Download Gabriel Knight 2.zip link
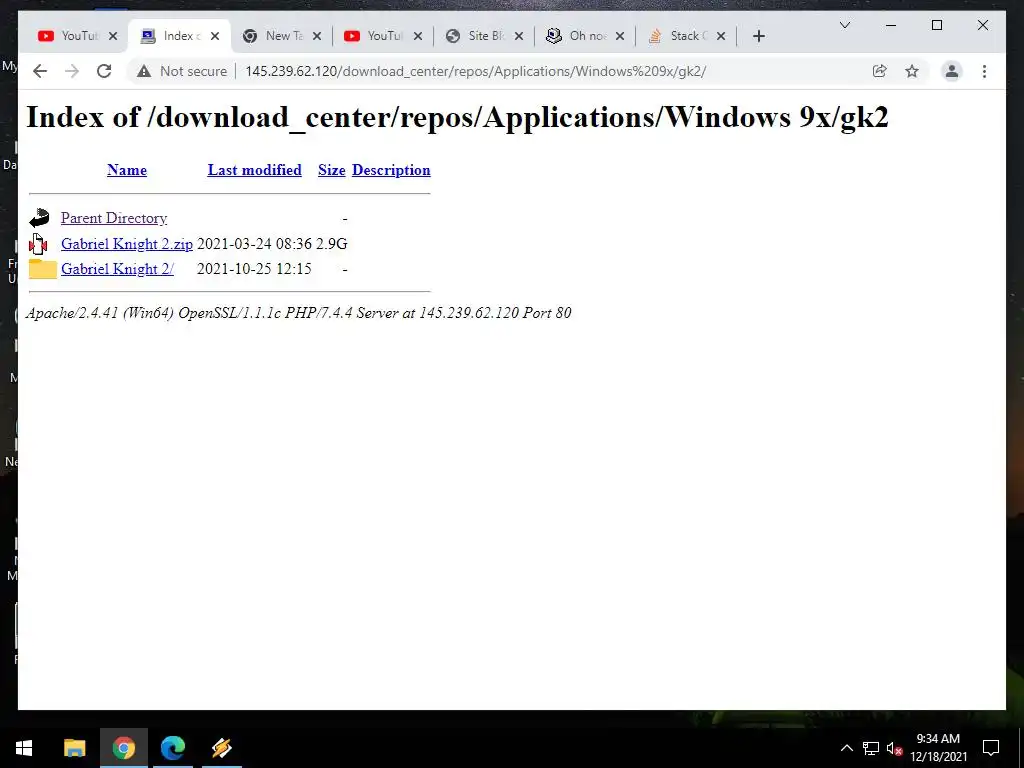1024x768 pixels. [127, 244]
